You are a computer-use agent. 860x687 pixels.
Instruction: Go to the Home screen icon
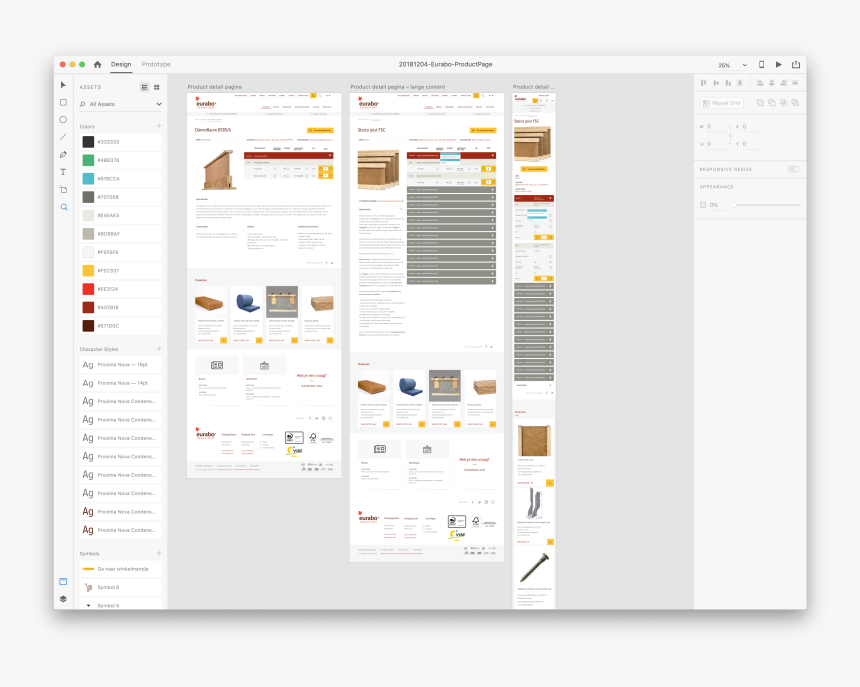pos(98,64)
